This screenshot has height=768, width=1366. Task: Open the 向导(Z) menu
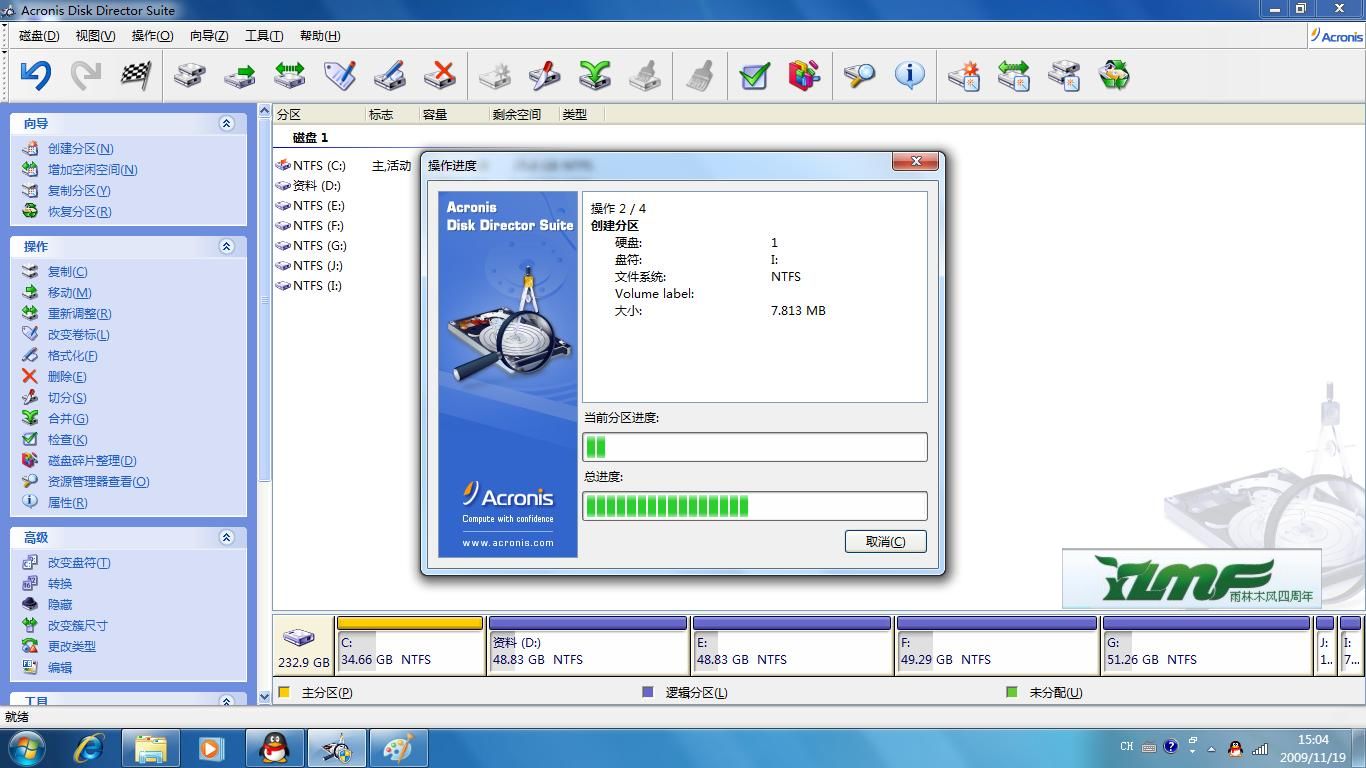209,35
